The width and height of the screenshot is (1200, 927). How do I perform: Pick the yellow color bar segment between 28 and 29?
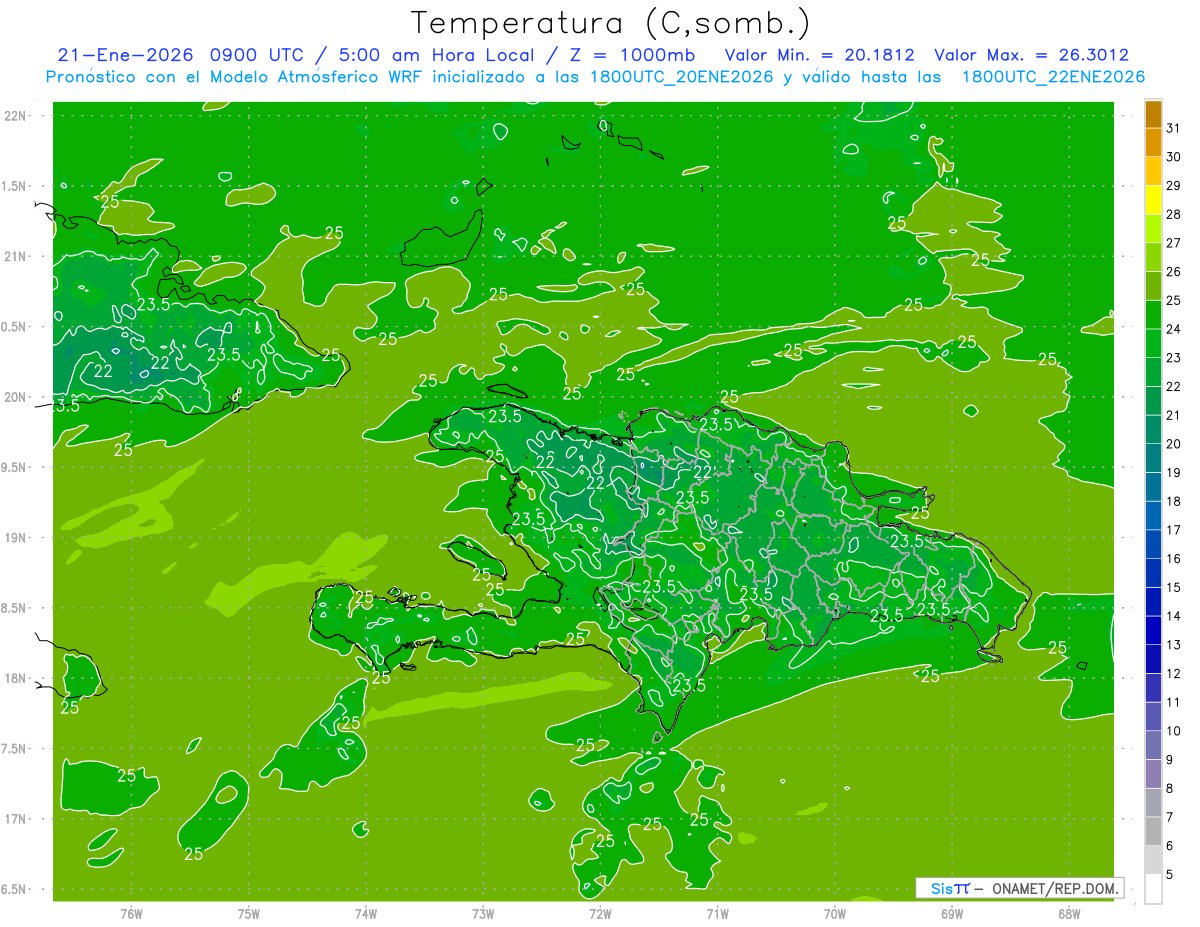click(x=1153, y=200)
